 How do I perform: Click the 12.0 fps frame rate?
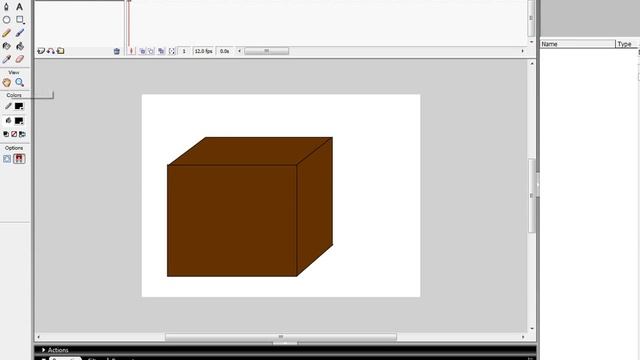point(203,51)
